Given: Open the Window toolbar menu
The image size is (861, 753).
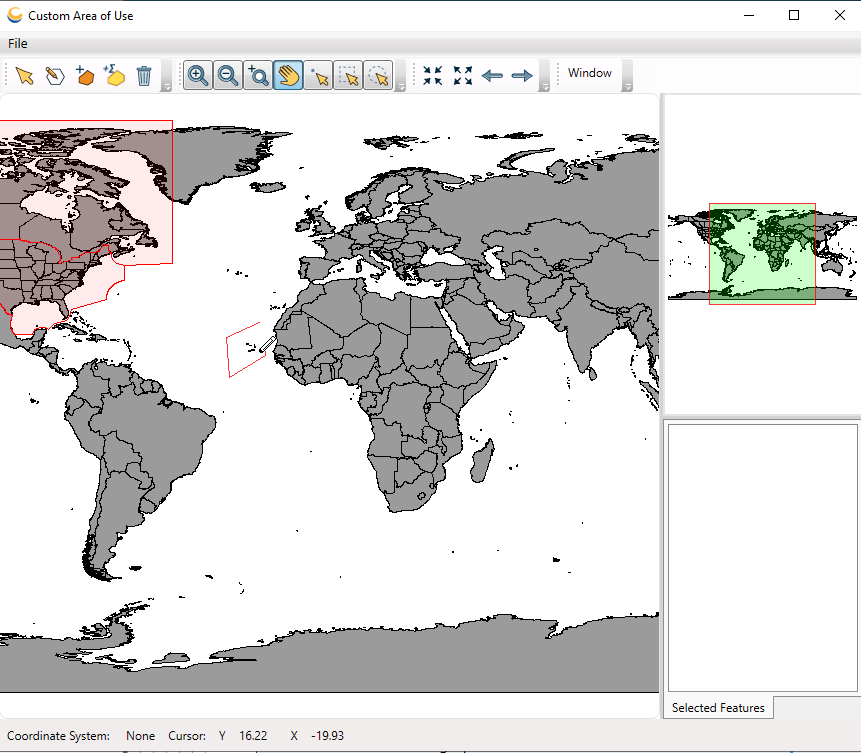Looking at the screenshot, I should click(x=589, y=73).
